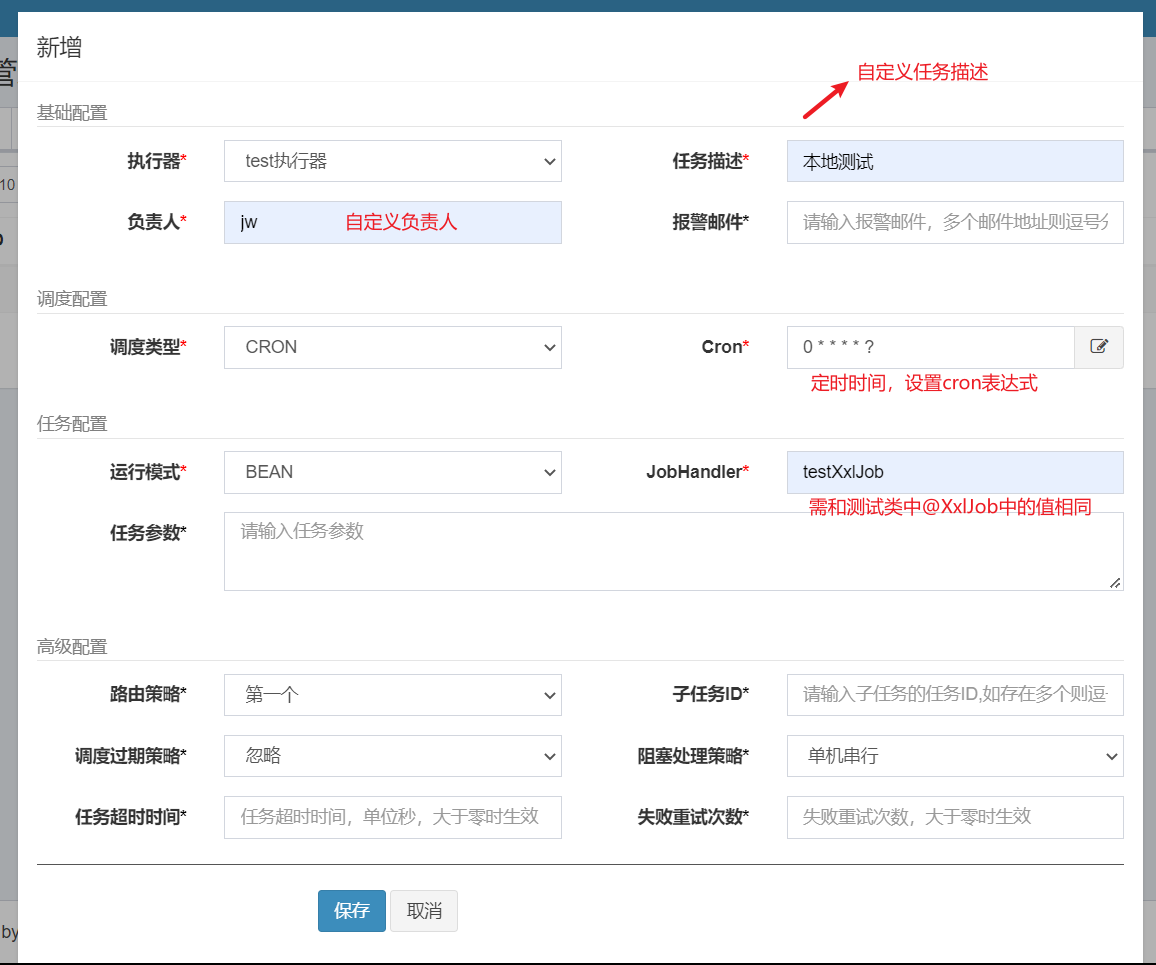Click the 负责人 field label
This screenshot has width=1156, height=965.
(x=157, y=222)
